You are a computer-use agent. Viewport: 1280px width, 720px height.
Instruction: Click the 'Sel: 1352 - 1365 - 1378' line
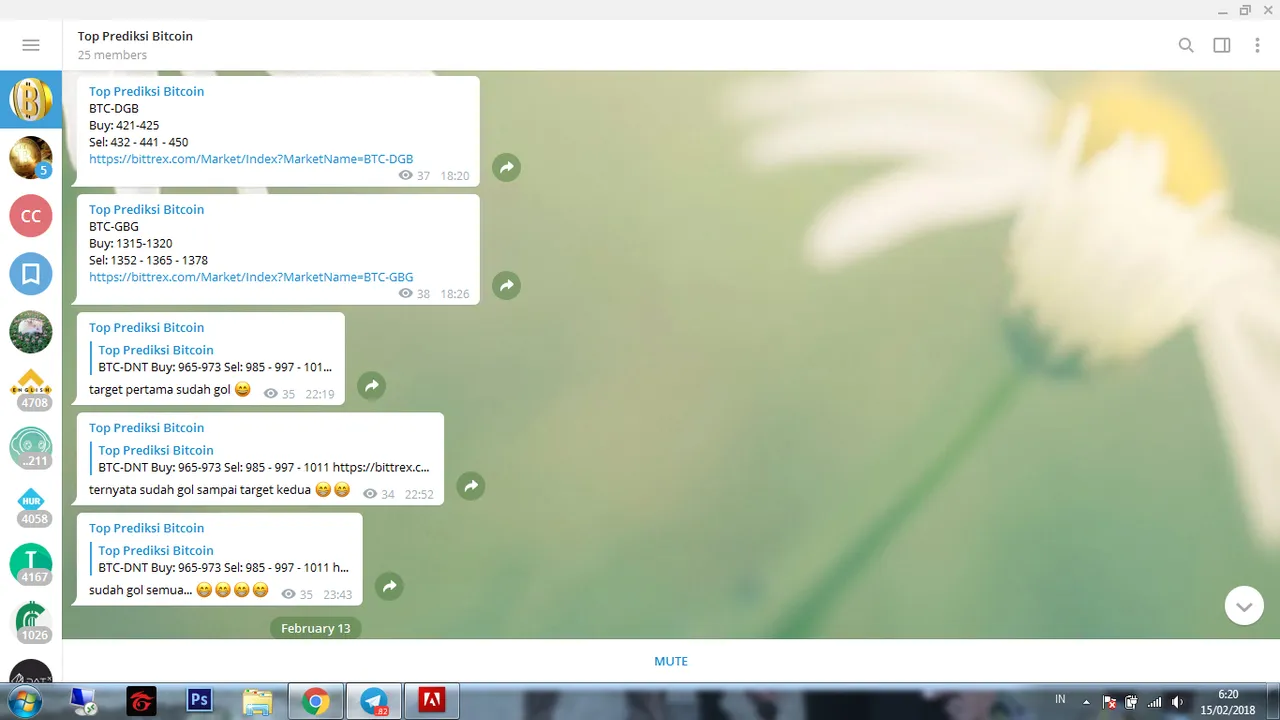pos(148,260)
